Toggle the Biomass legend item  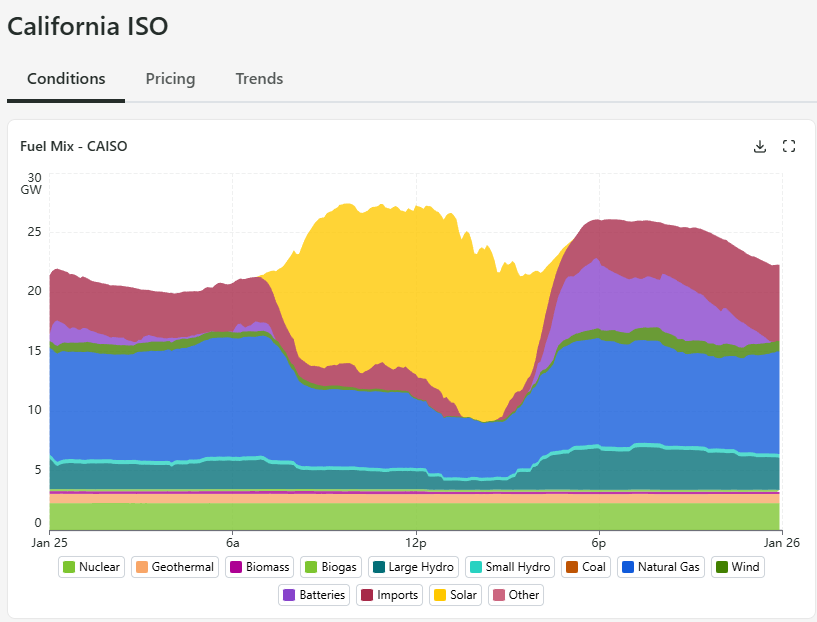point(259,567)
